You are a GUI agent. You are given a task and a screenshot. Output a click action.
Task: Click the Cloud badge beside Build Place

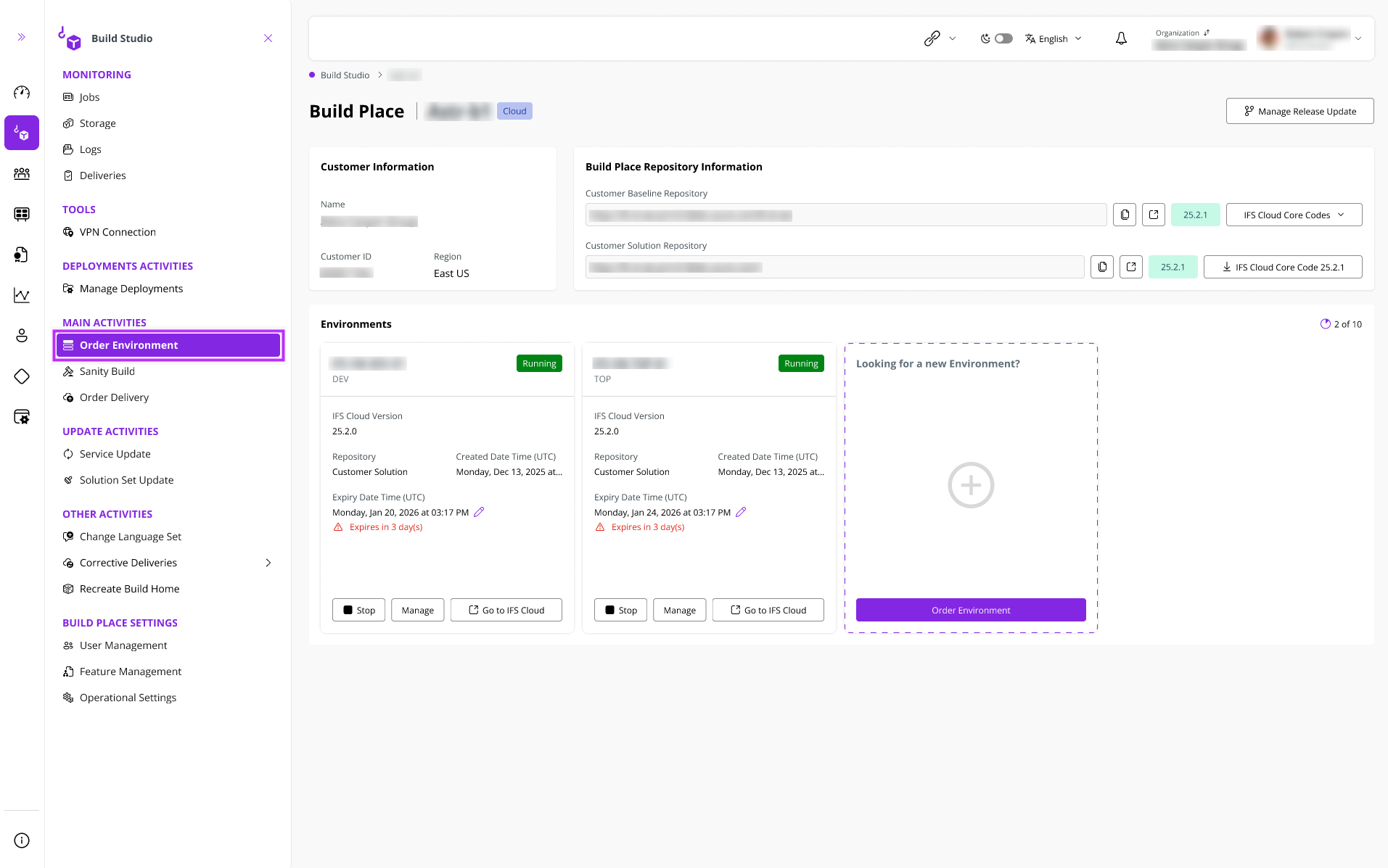tap(514, 111)
